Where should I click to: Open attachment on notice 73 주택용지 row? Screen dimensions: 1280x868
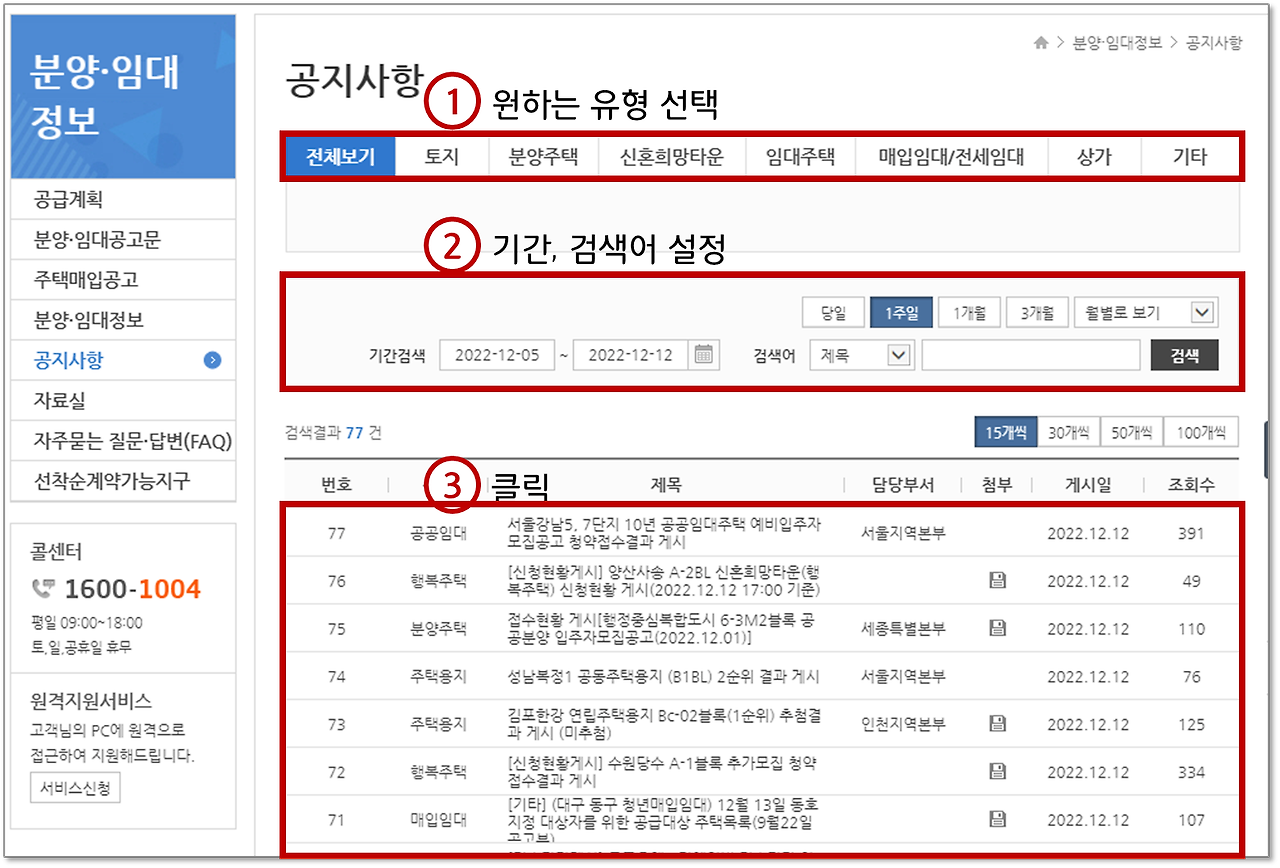(997, 723)
